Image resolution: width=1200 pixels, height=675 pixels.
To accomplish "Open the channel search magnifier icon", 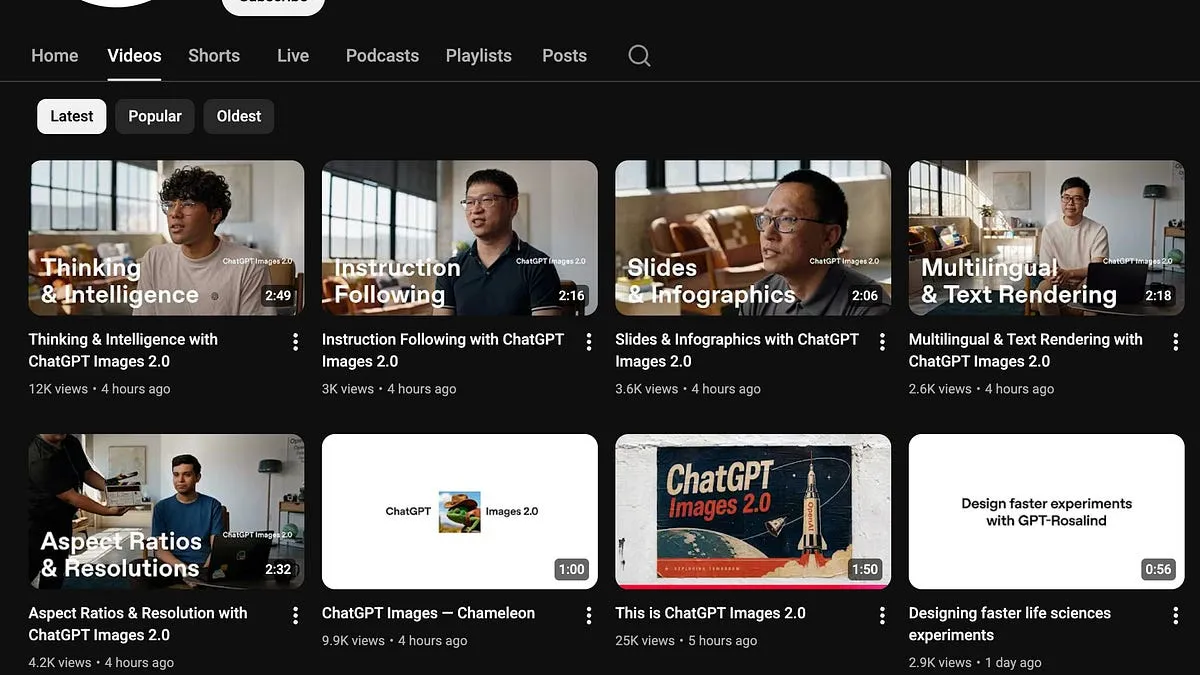I will tap(639, 56).
